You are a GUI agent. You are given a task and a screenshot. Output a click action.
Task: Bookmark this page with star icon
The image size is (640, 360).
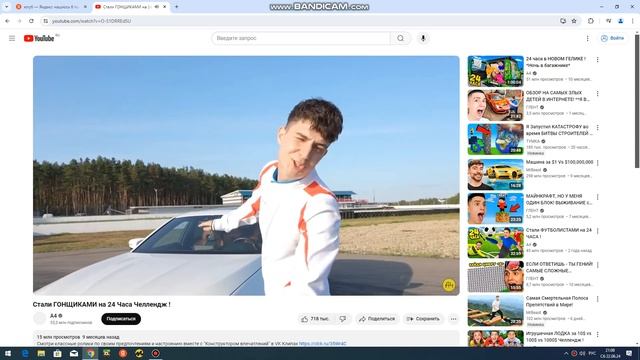[574, 21]
